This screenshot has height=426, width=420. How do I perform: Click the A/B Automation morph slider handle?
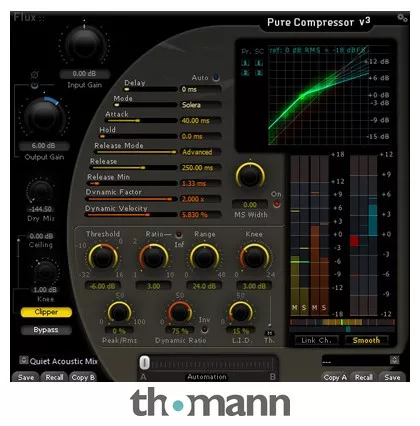(144, 363)
